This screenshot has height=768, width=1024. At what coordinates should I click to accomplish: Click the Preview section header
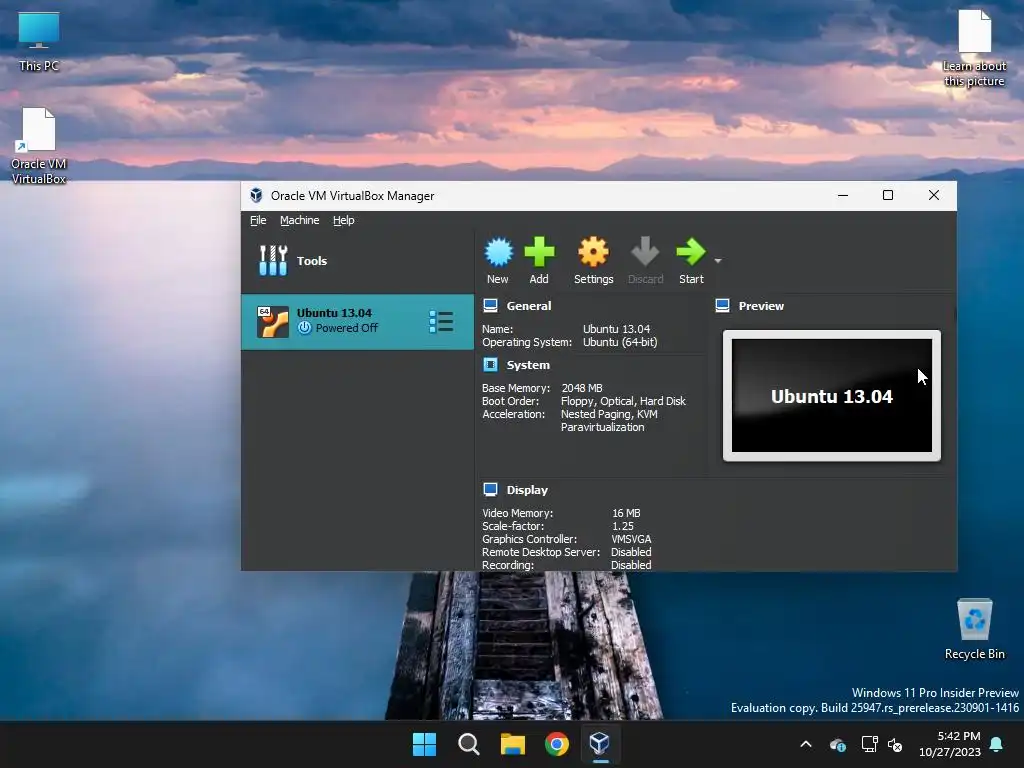point(761,306)
